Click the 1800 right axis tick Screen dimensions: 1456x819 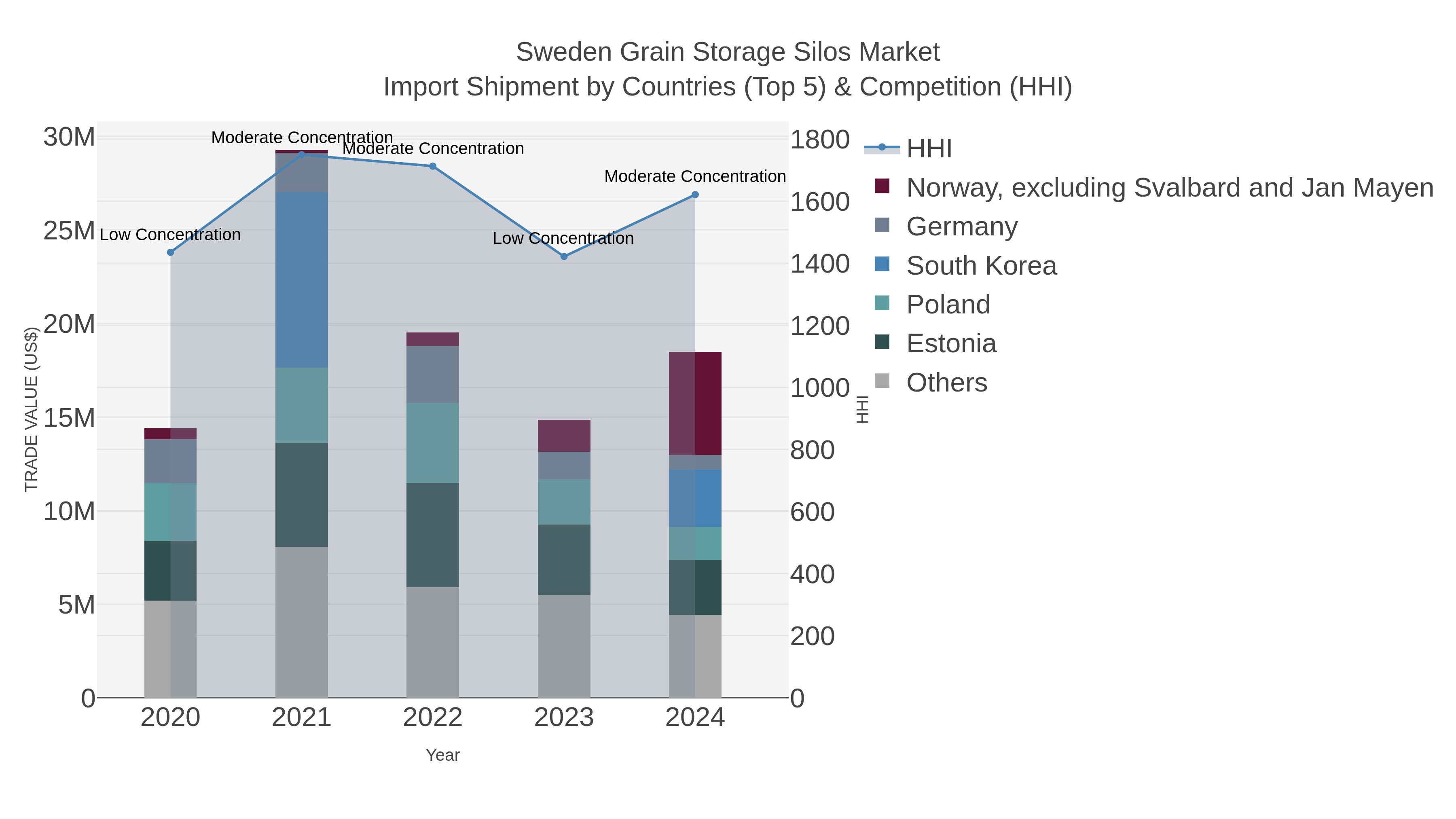click(x=819, y=140)
